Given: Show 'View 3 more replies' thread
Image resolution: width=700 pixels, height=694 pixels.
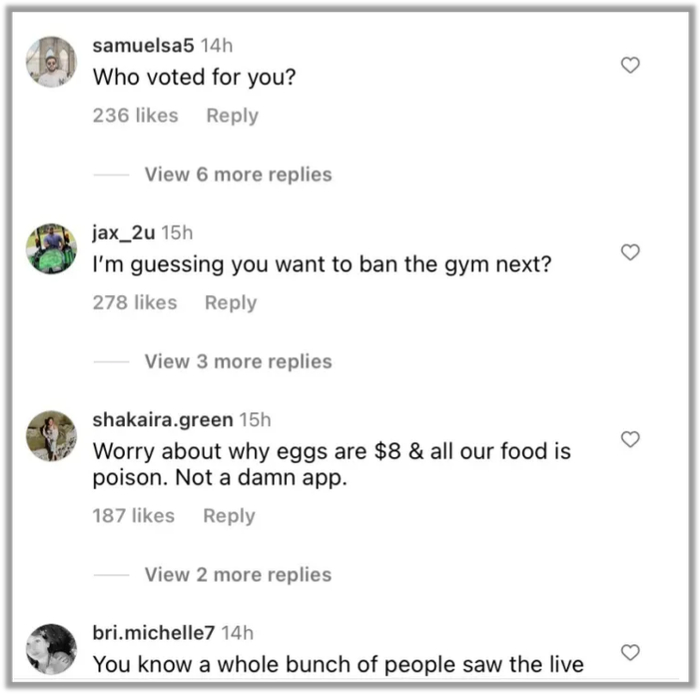Looking at the screenshot, I should tap(238, 361).
